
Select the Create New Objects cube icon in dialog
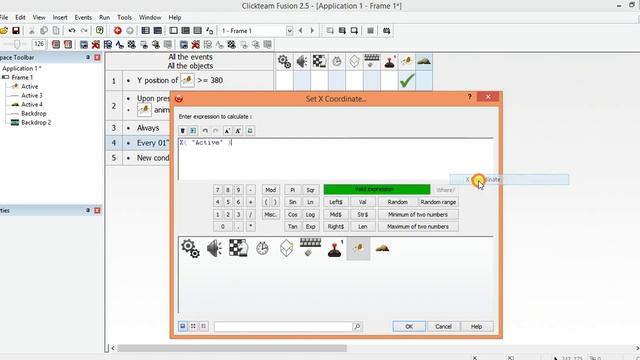287,248
